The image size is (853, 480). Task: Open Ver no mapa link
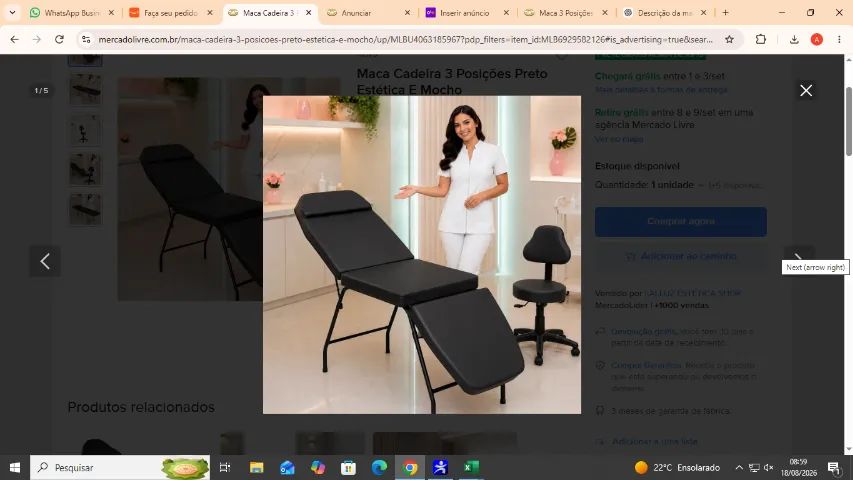pyautogui.click(x=619, y=139)
